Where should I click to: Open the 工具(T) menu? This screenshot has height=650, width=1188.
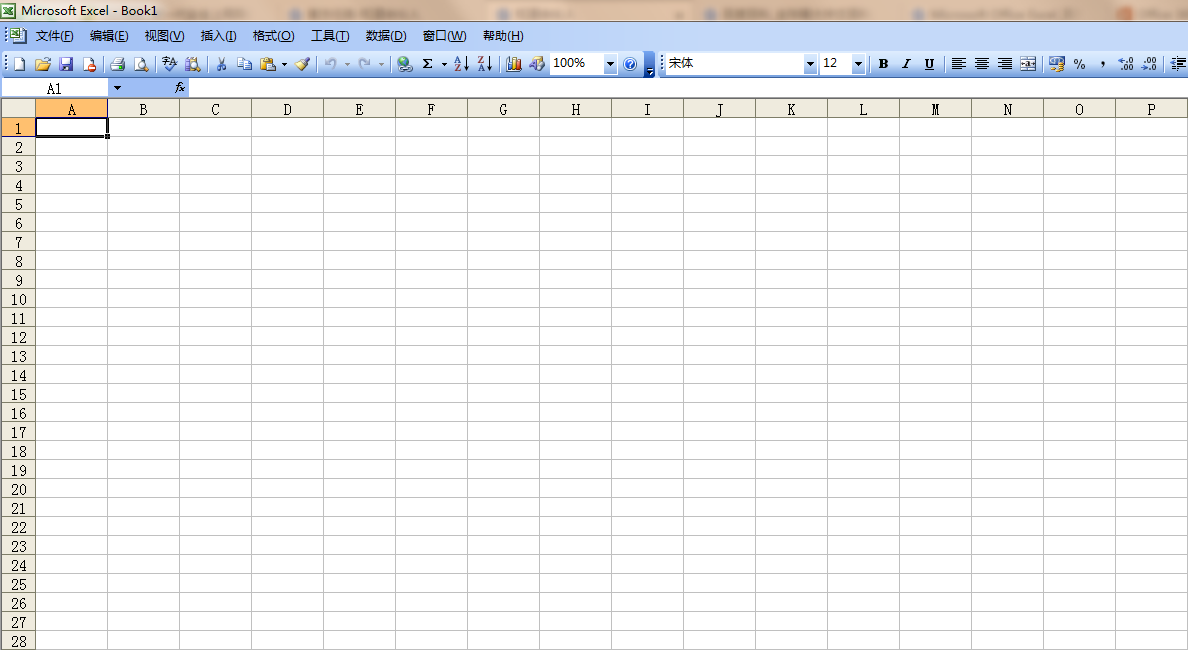[330, 36]
